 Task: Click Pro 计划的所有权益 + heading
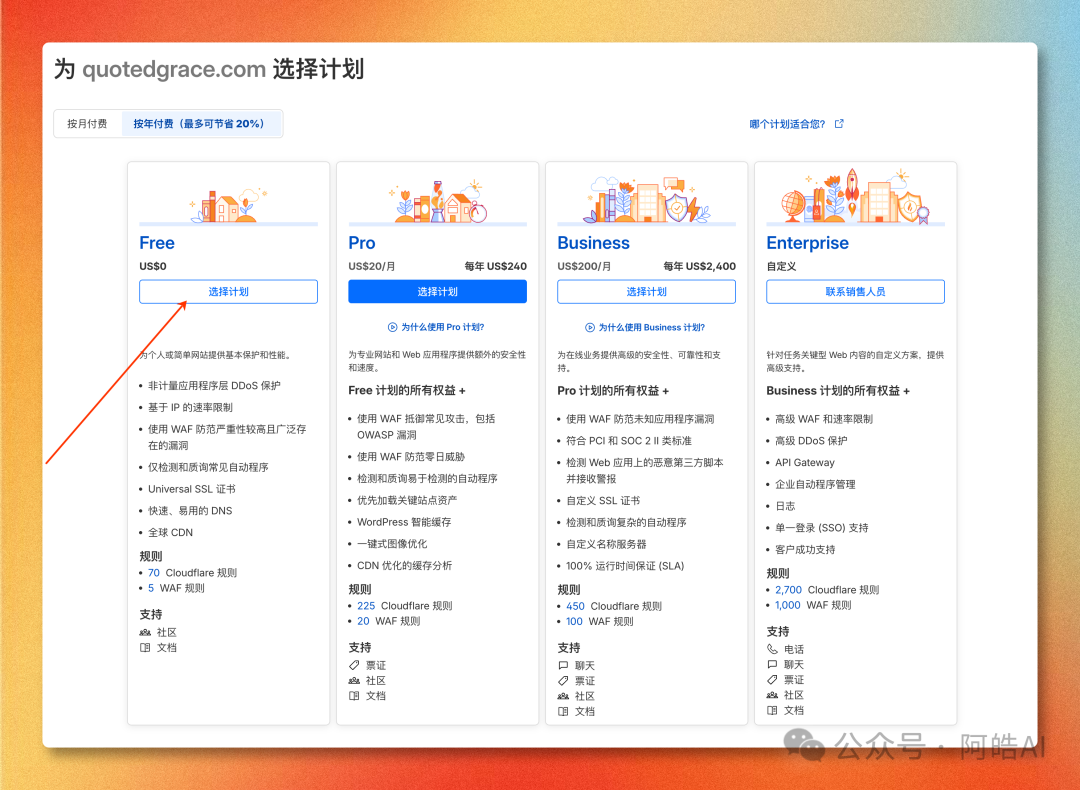click(x=613, y=391)
